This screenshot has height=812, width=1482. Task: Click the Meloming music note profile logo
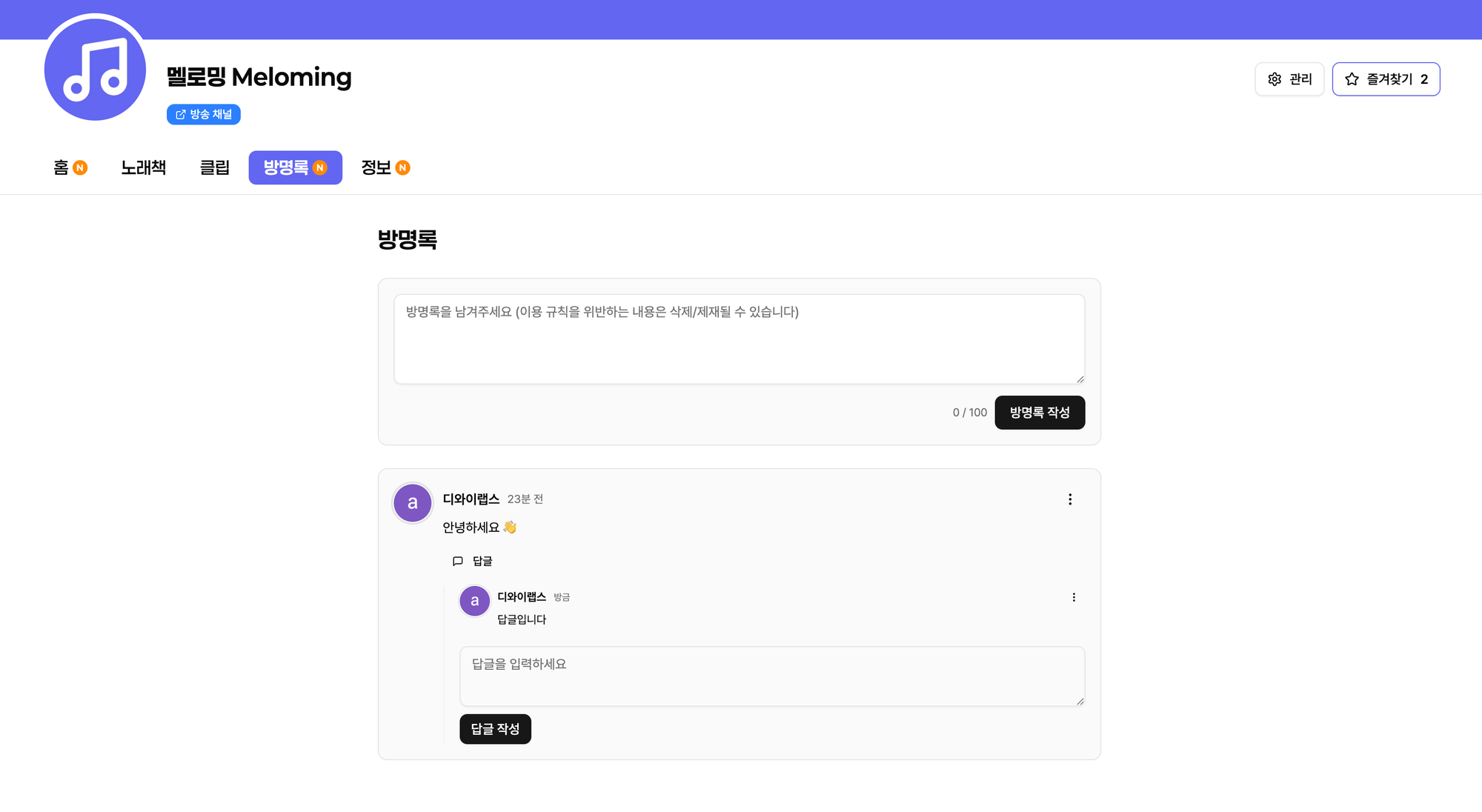click(x=95, y=70)
